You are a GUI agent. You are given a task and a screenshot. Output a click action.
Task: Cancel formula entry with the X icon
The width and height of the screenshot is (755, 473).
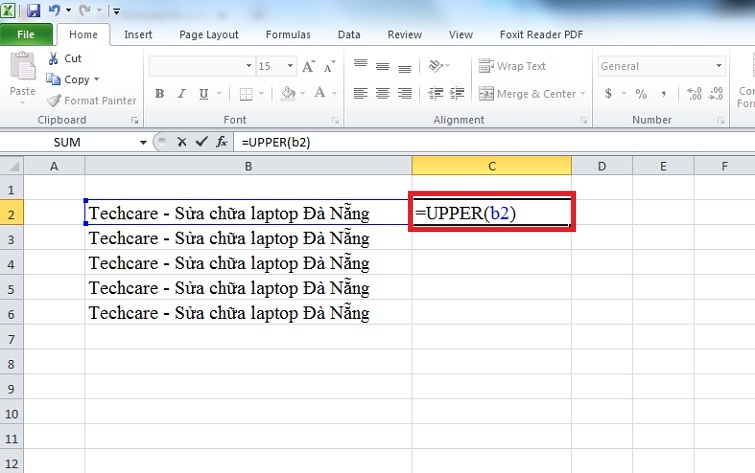pos(181,142)
